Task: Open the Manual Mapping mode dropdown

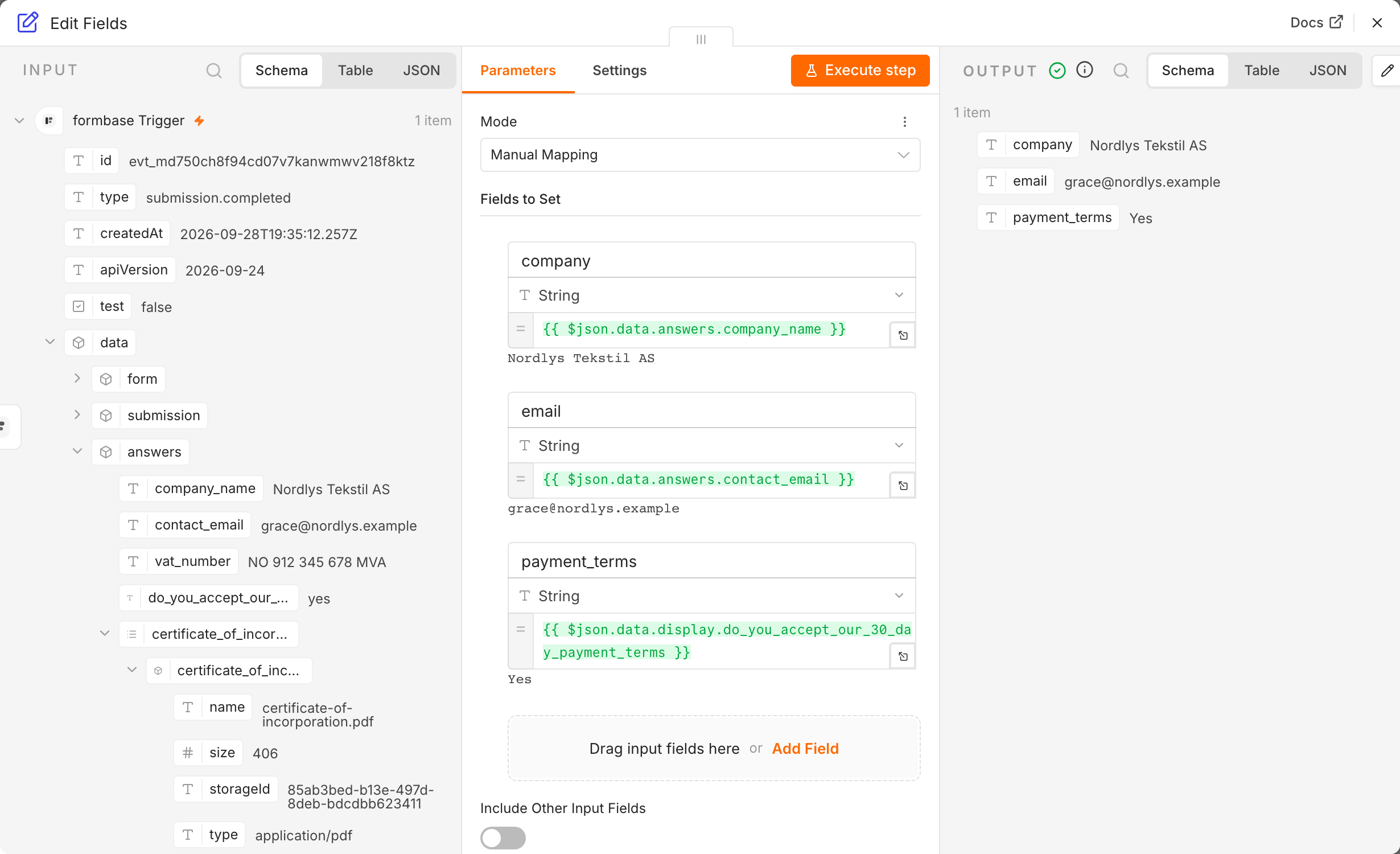Action: 700,155
